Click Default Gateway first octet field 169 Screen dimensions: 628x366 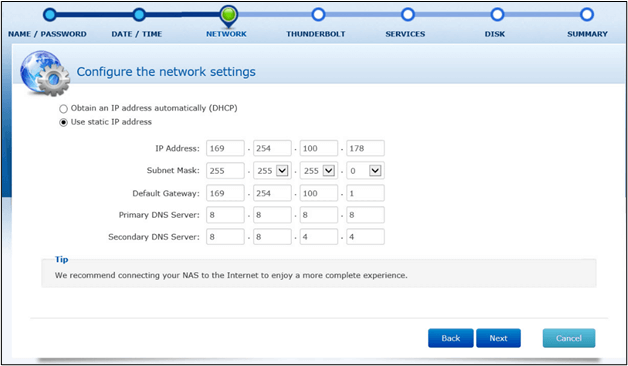tap(225, 193)
